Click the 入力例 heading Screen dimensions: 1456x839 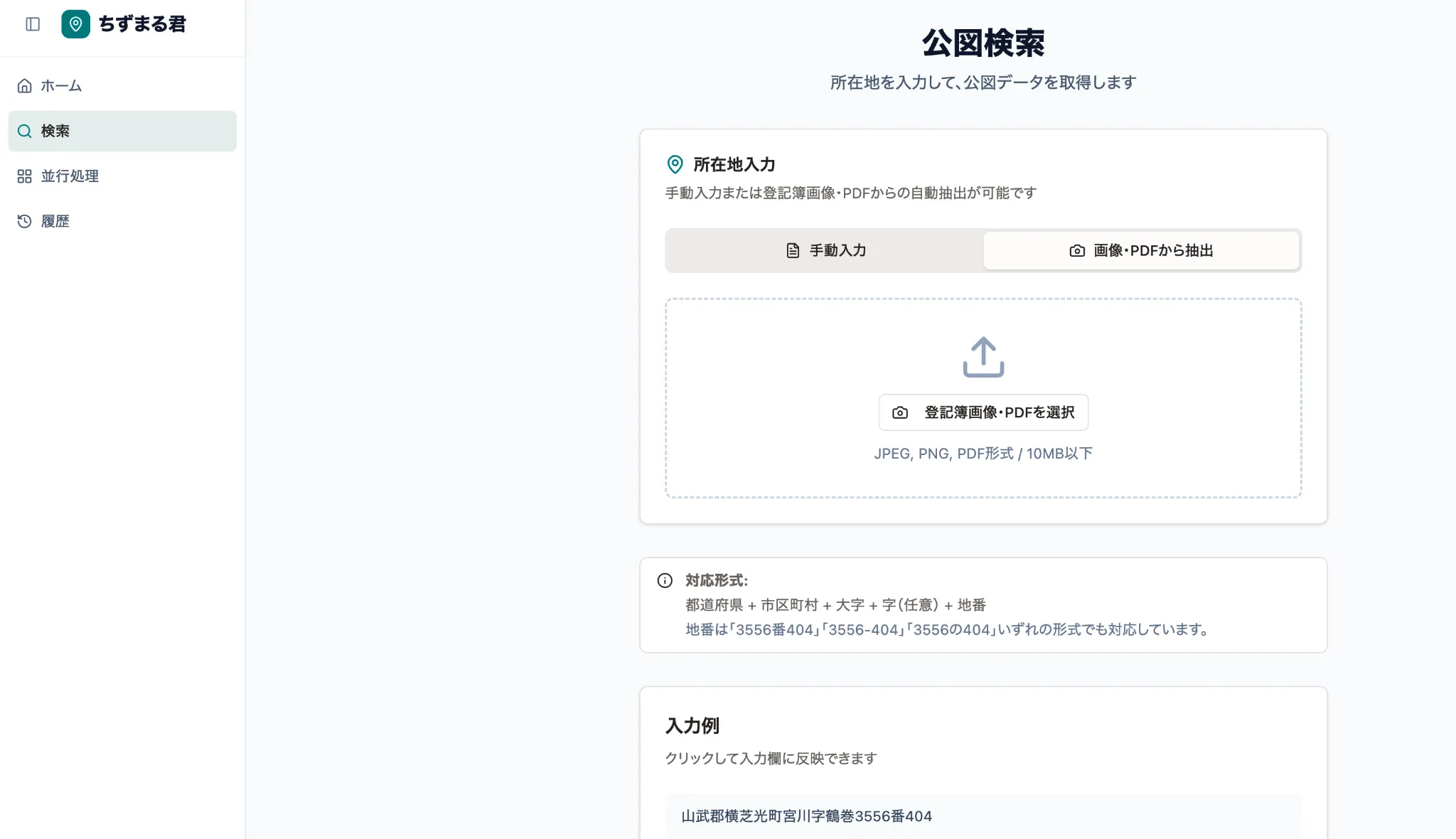(692, 726)
